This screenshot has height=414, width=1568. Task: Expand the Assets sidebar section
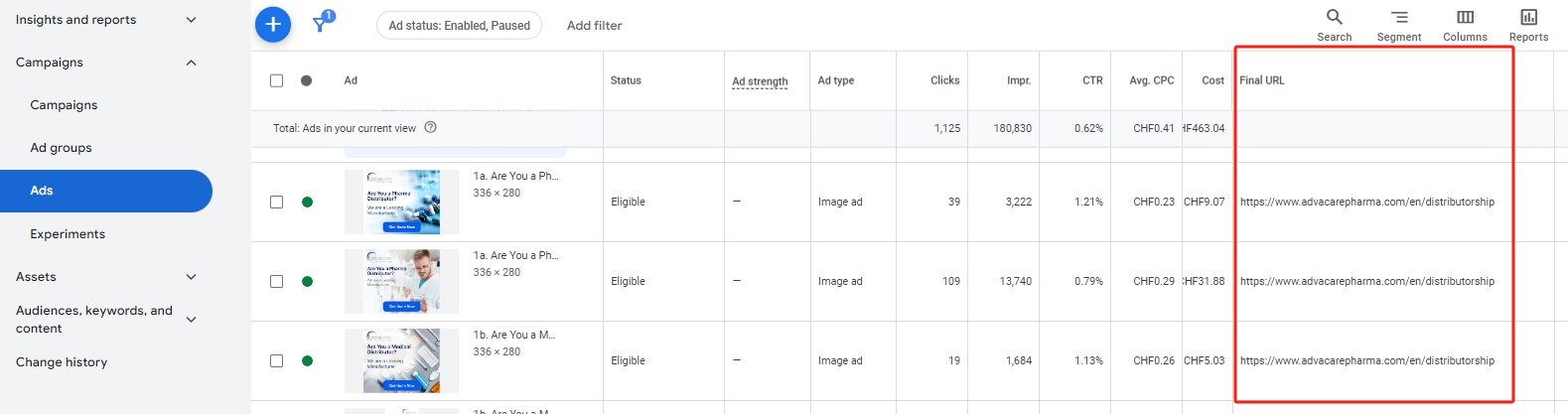point(192,277)
